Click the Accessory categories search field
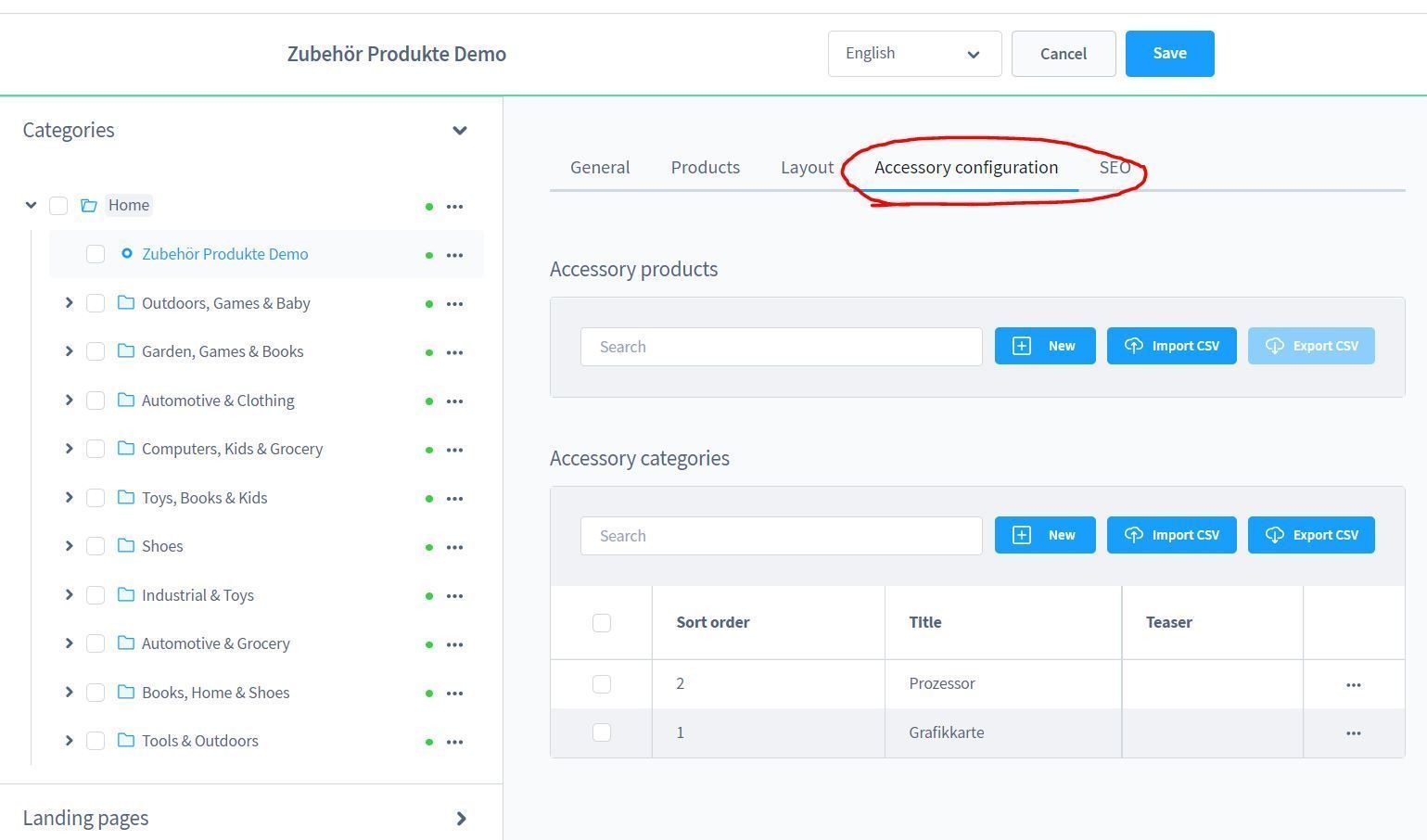 [781, 536]
